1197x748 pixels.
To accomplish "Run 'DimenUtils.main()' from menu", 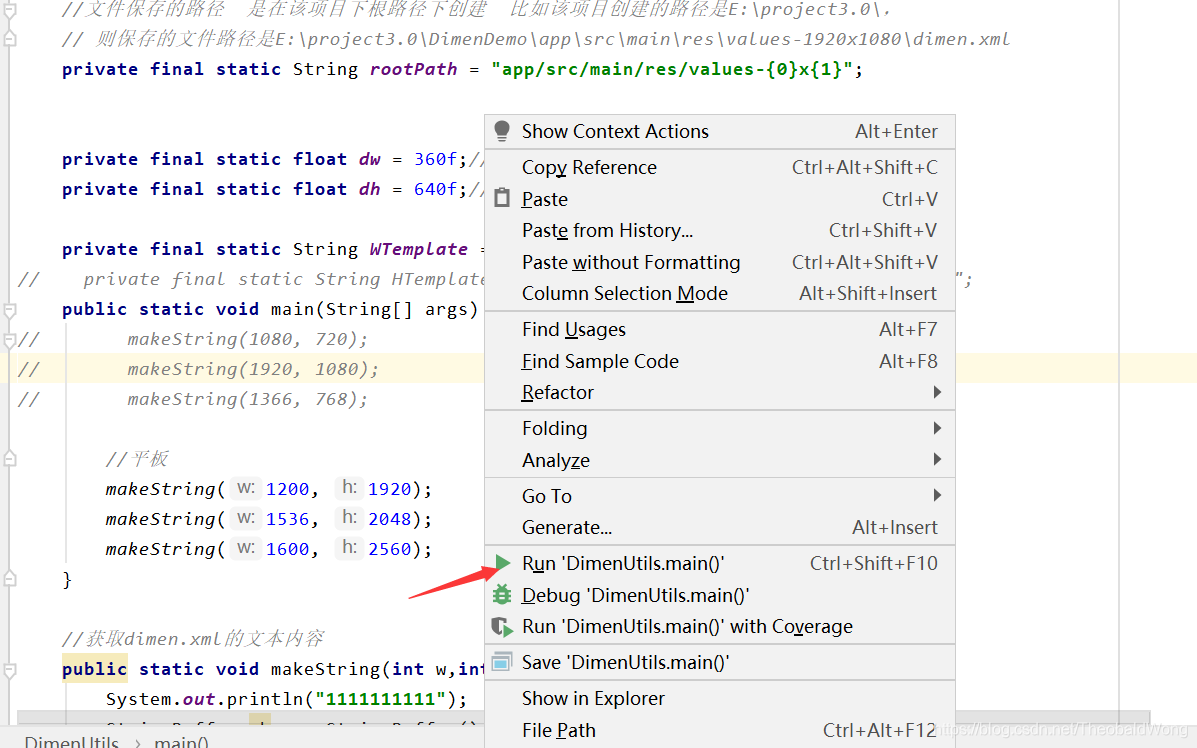I will 720,563.
